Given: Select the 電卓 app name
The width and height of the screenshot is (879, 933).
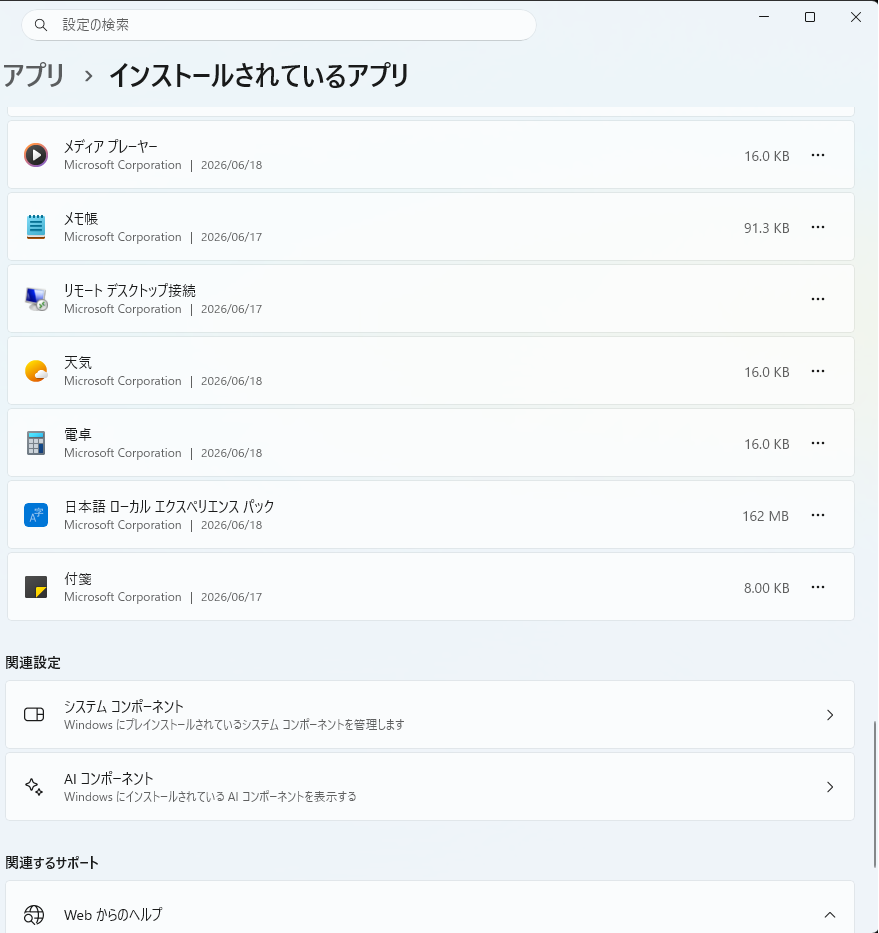Looking at the screenshot, I should [78, 434].
